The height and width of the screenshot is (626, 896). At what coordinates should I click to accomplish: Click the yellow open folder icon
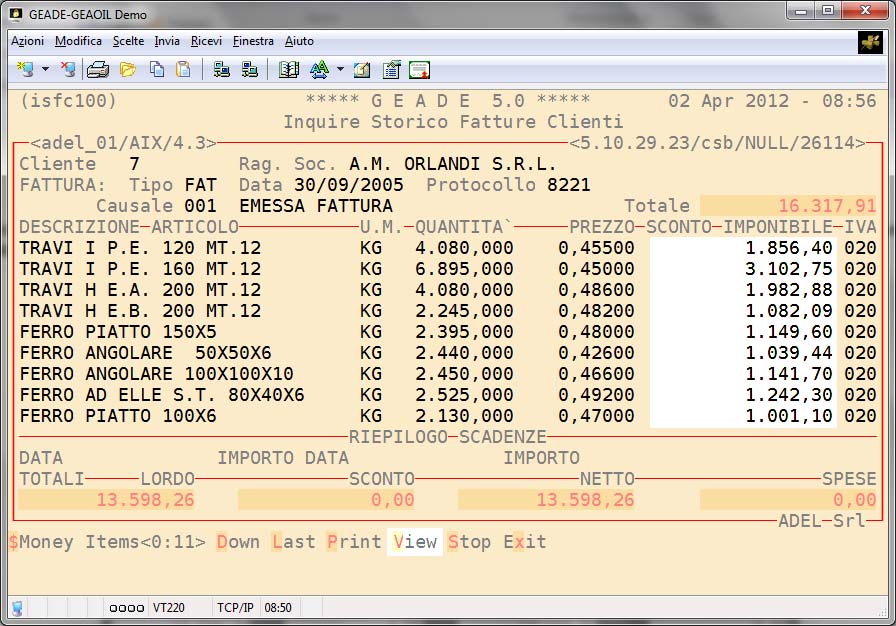click(128, 70)
